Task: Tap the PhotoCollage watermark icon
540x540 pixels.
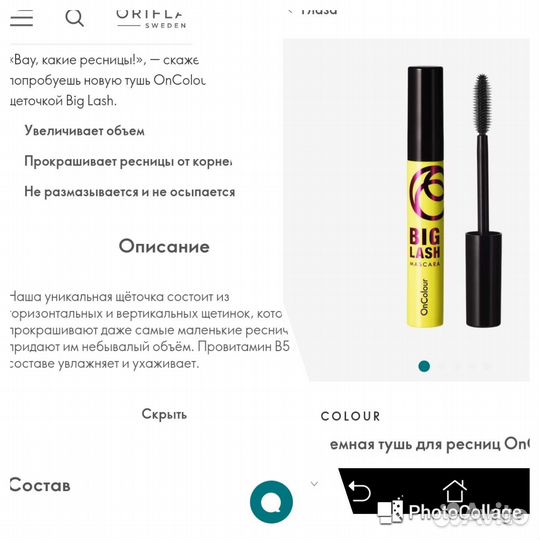Action: 391,511
